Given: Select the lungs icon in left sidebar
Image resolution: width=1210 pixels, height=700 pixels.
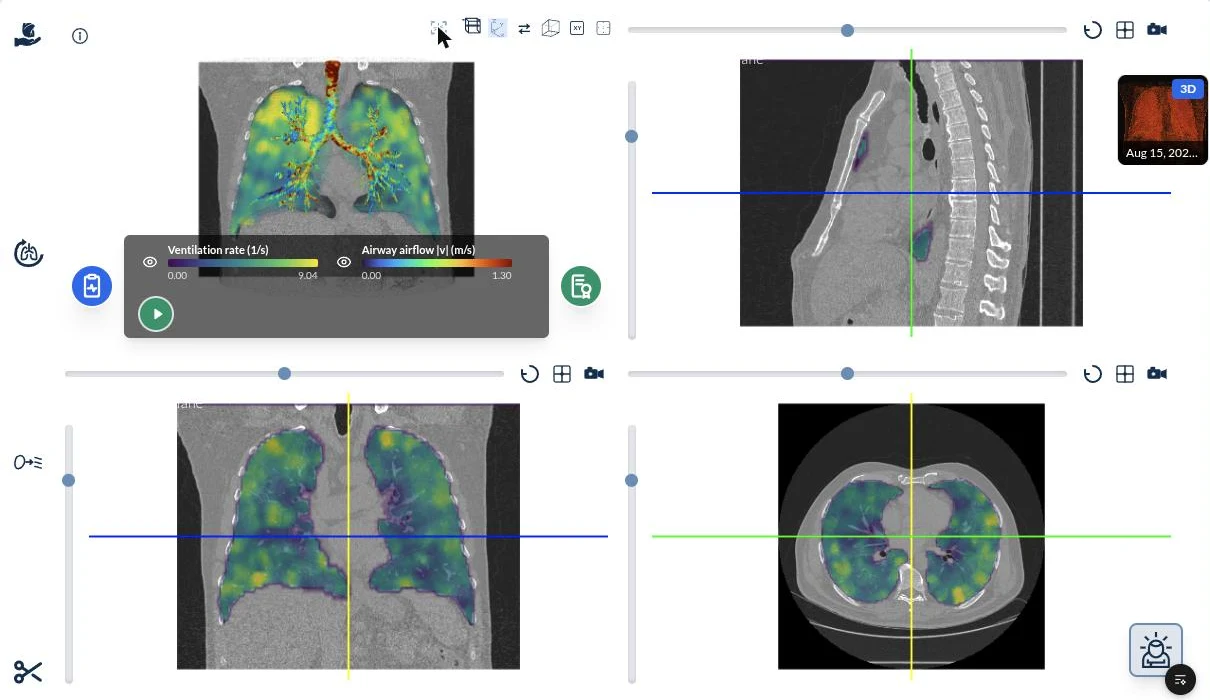Looking at the screenshot, I should point(29,253).
